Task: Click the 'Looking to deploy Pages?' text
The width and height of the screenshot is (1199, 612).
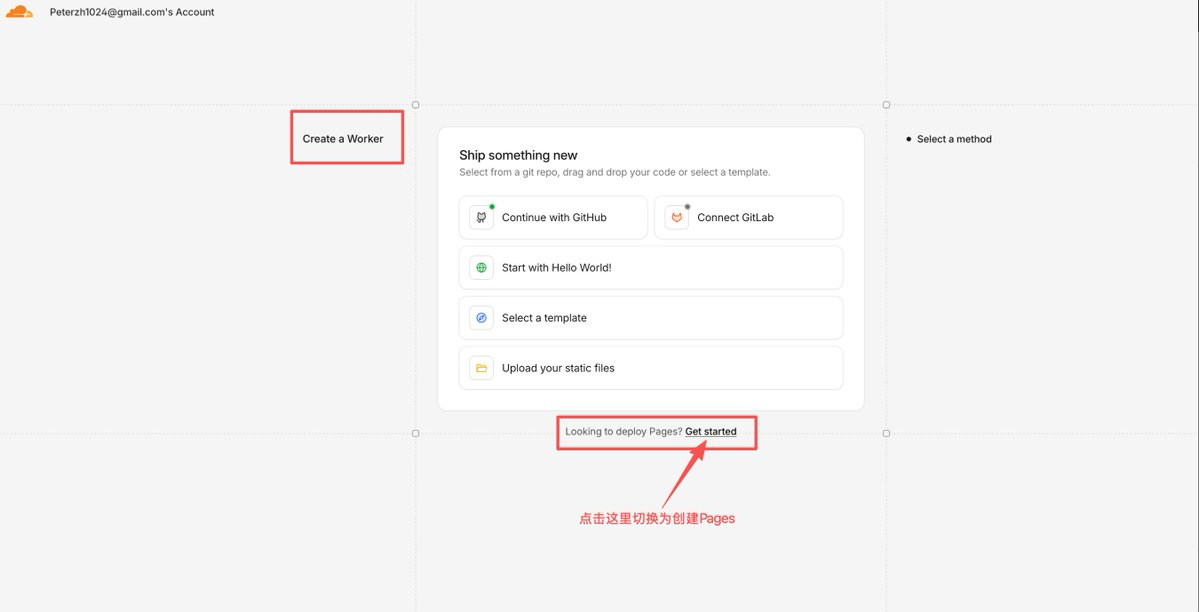Action: tap(624, 431)
